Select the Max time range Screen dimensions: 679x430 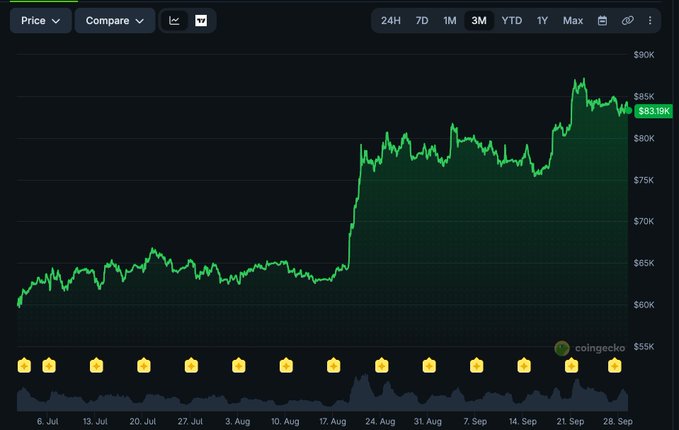coord(573,21)
